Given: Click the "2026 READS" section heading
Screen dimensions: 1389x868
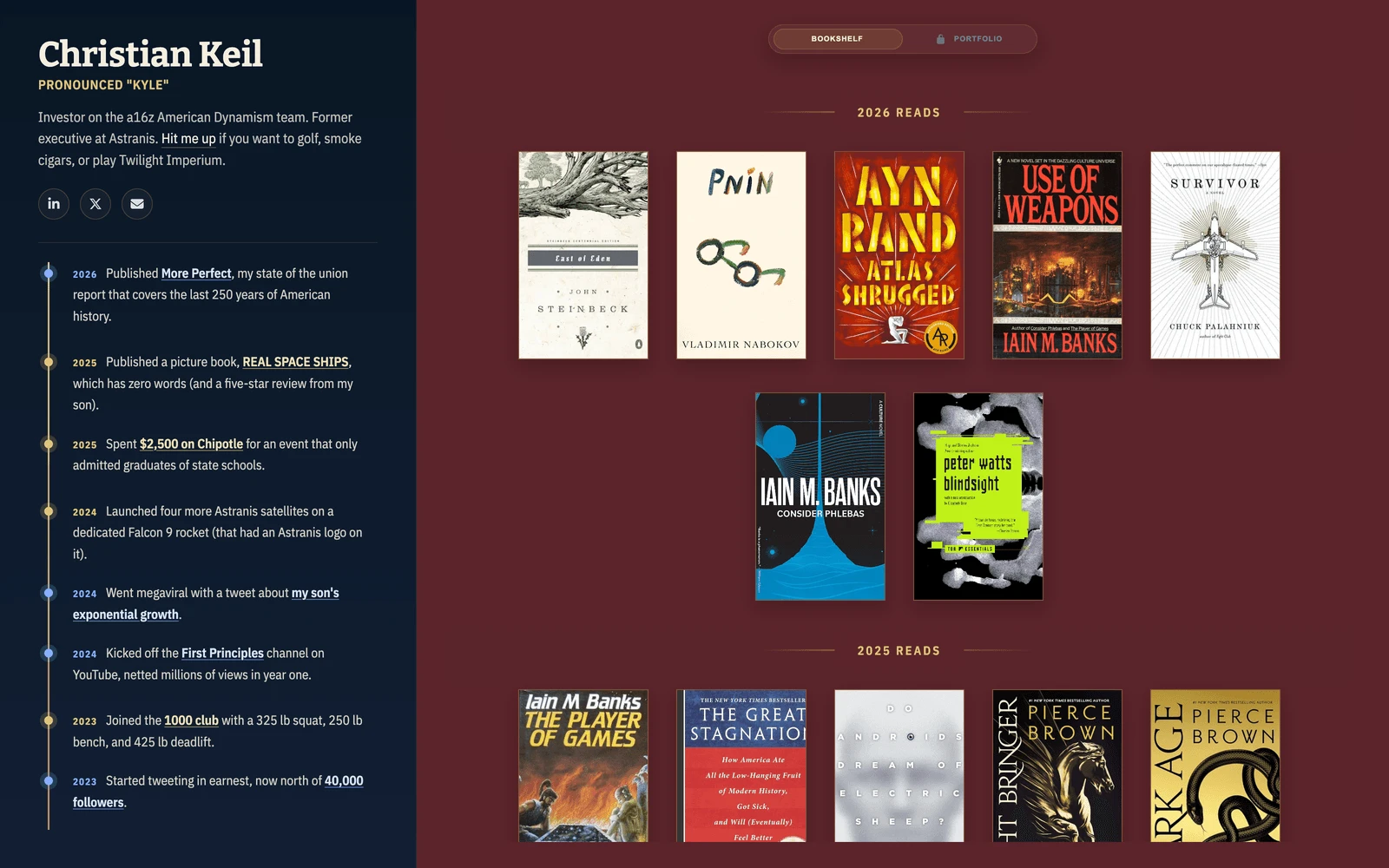Looking at the screenshot, I should click(x=899, y=113).
